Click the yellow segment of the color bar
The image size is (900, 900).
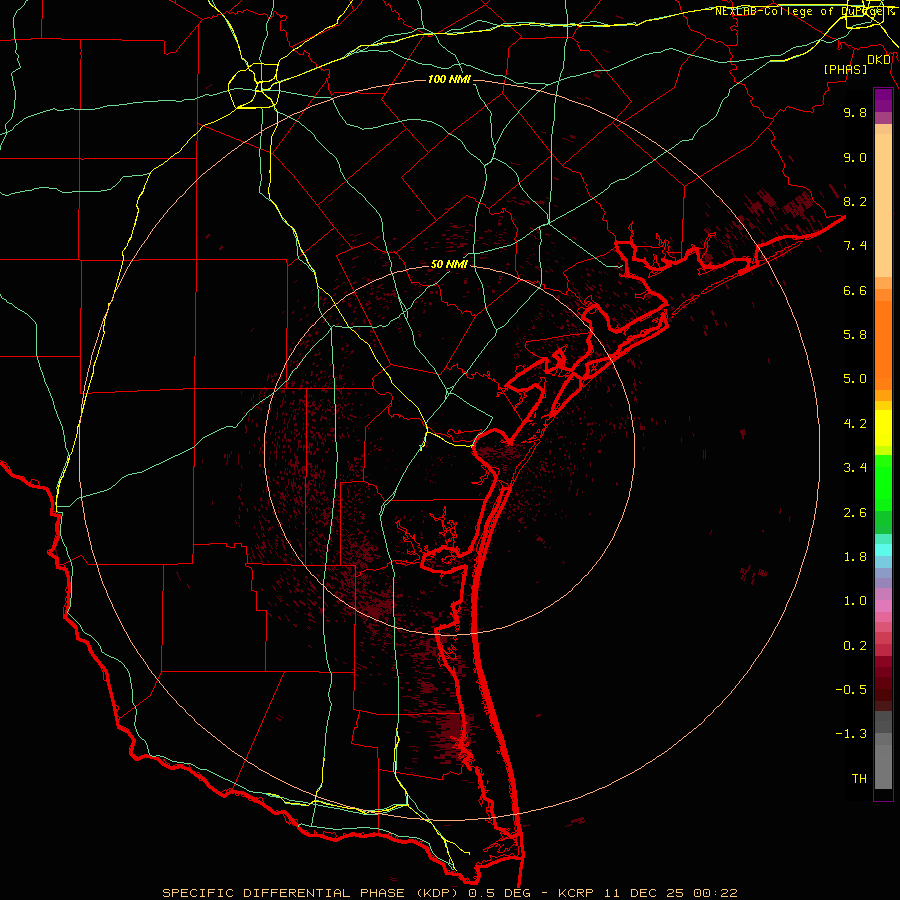coord(883,428)
